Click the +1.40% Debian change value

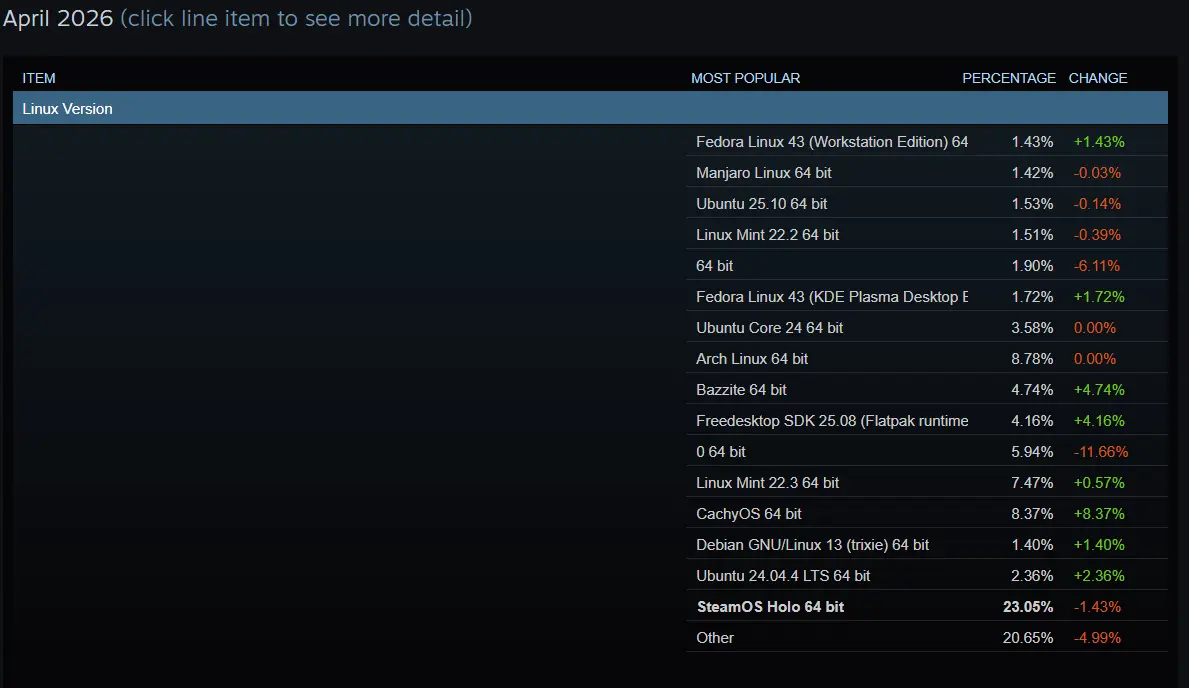coord(1099,545)
